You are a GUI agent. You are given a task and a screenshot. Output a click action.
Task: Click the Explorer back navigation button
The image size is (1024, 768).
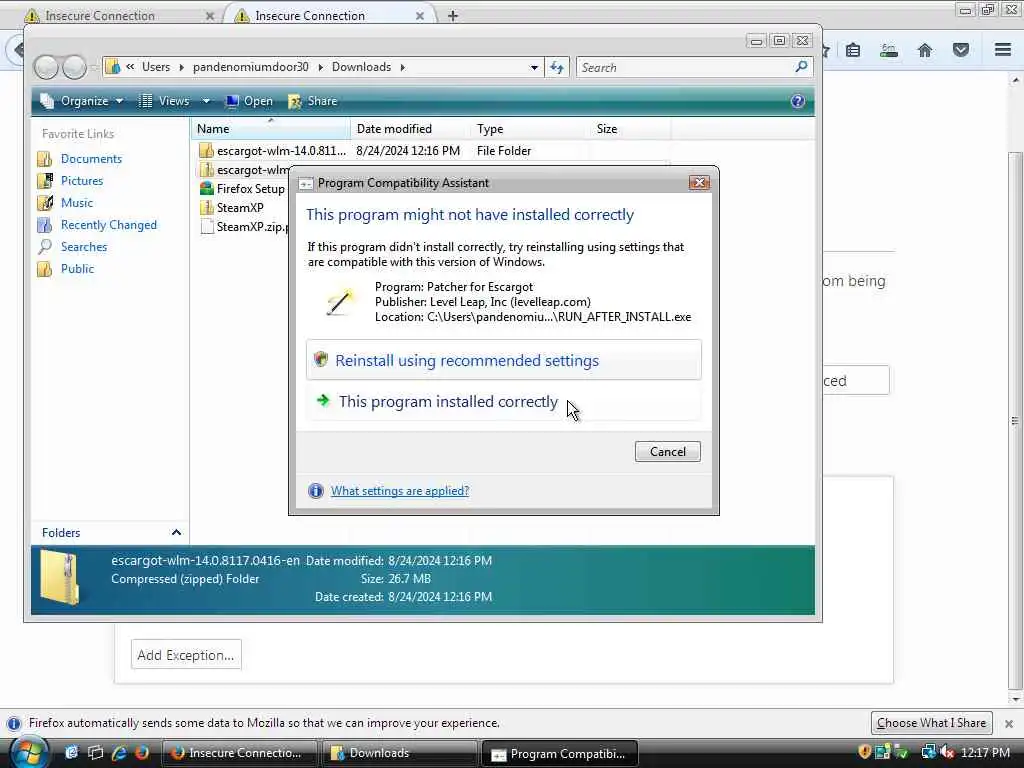[46, 67]
